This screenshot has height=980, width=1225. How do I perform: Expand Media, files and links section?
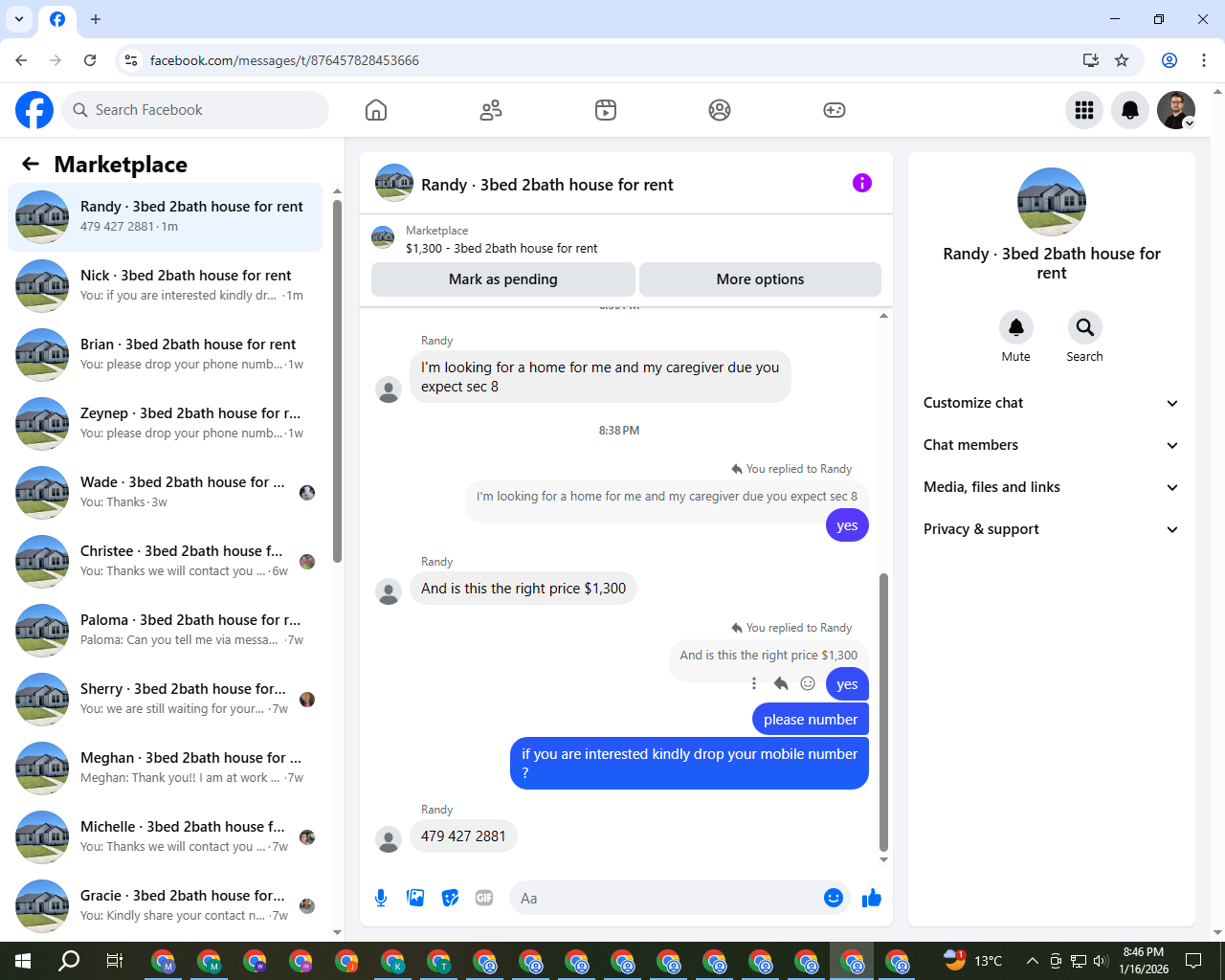coord(1051,487)
